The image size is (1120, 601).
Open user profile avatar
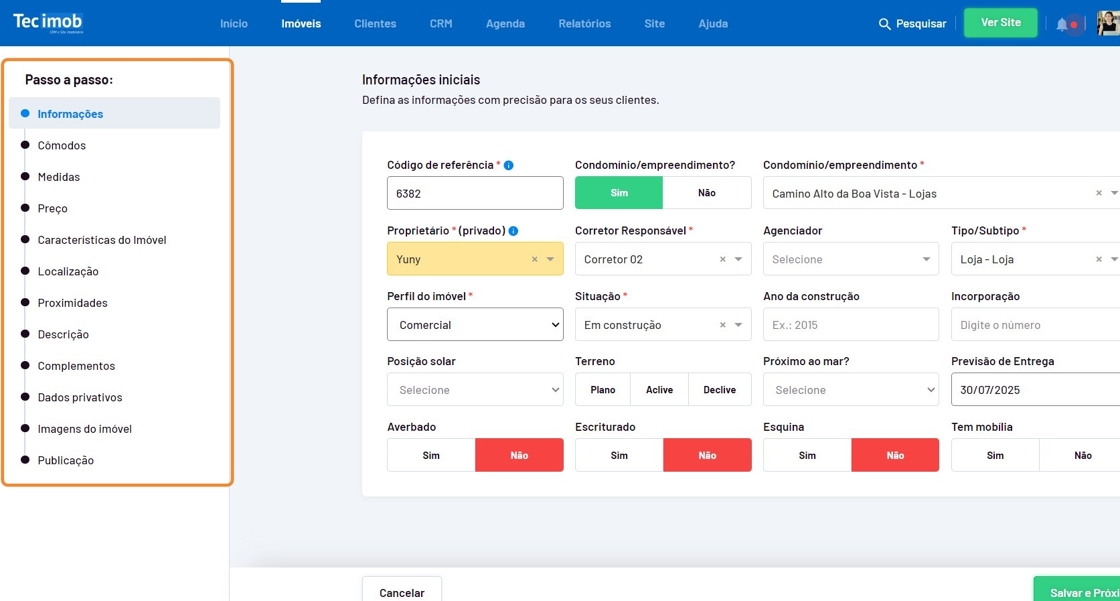[x=1108, y=23]
